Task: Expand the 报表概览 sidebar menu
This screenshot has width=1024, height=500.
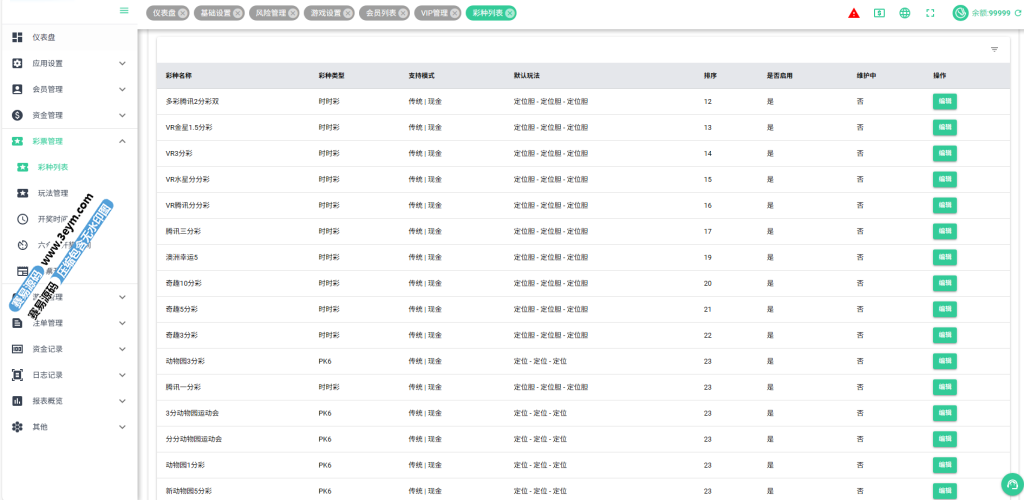Action: (x=68, y=400)
